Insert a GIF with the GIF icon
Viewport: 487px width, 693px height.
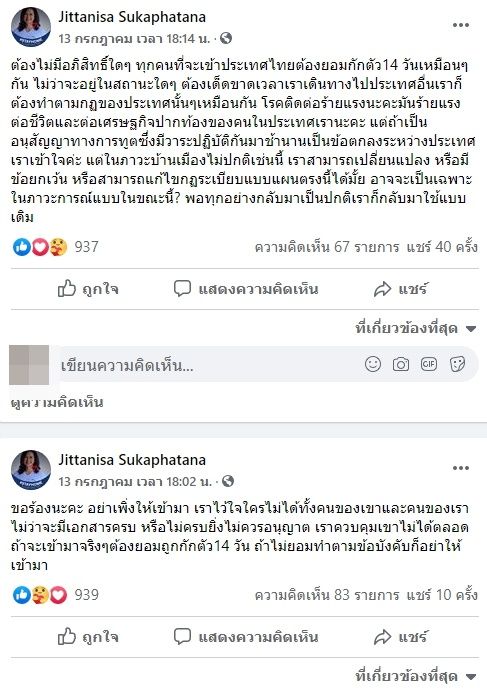(x=429, y=364)
